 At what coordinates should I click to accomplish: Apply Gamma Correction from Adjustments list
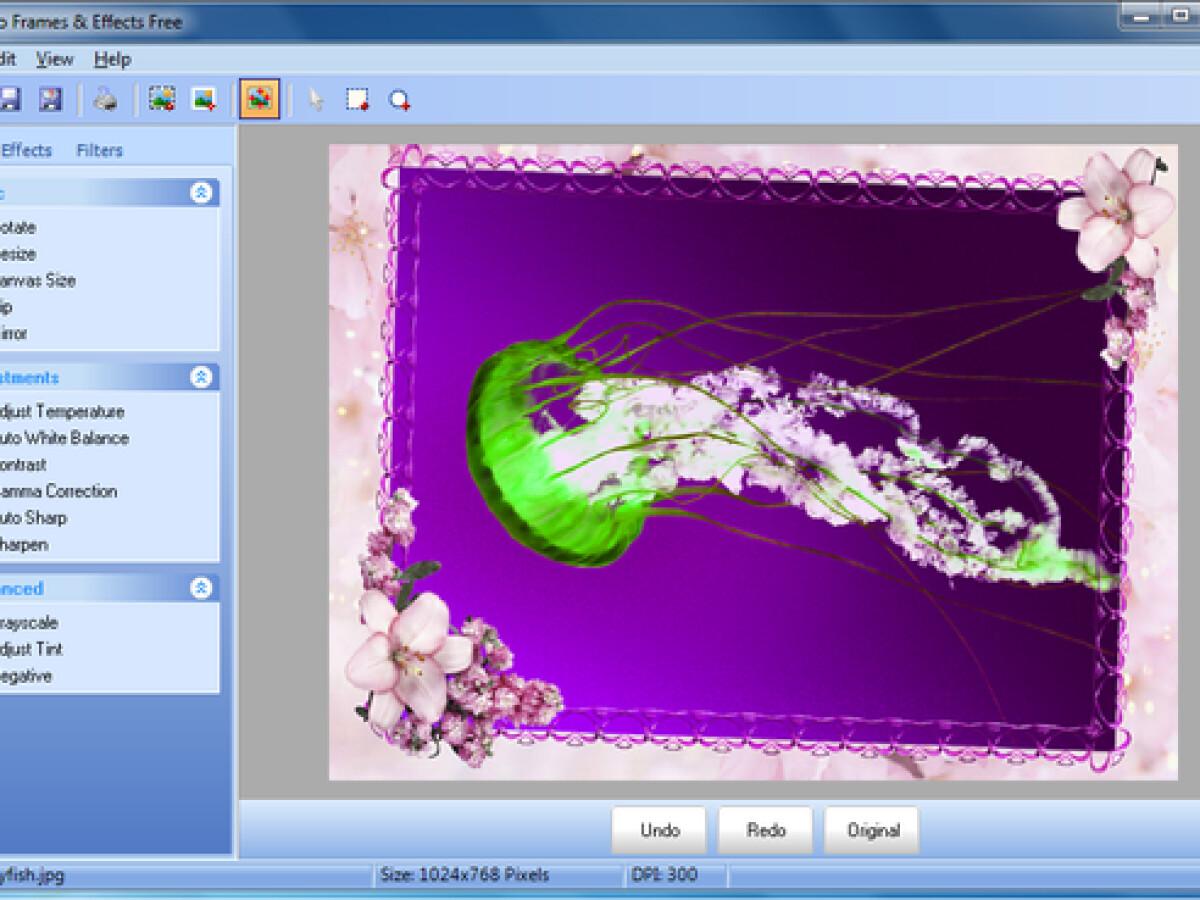(x=60, y=491)
